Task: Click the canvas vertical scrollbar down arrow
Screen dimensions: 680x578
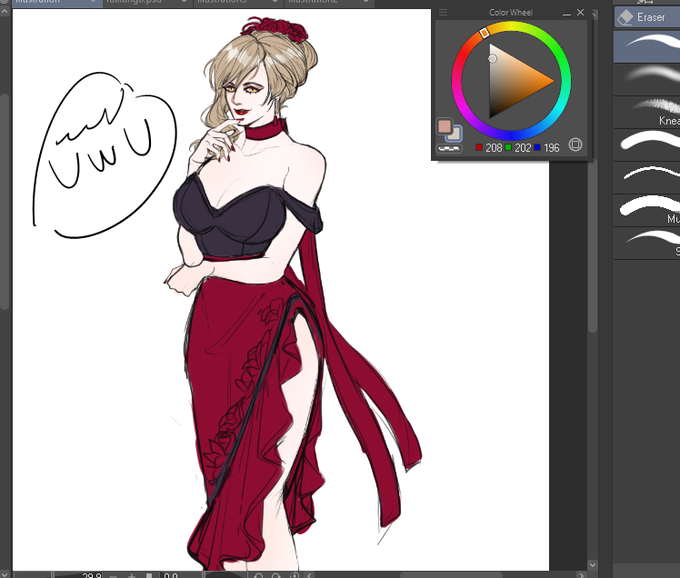Action: pos(592,565)
